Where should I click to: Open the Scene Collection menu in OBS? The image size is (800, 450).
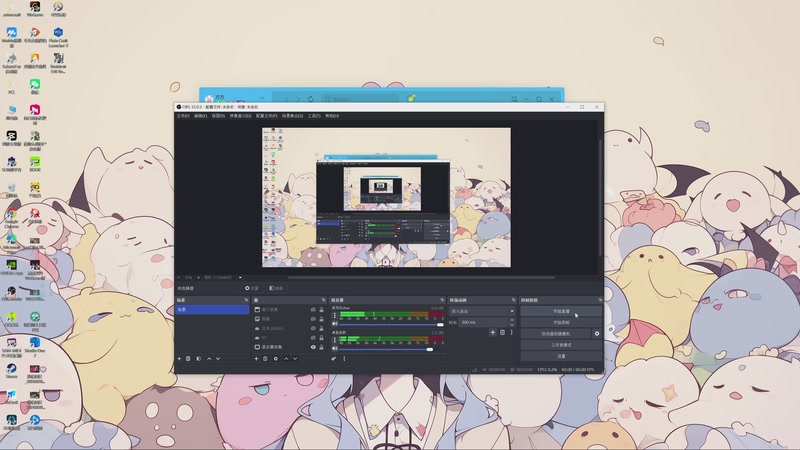[x=292, y=116]
